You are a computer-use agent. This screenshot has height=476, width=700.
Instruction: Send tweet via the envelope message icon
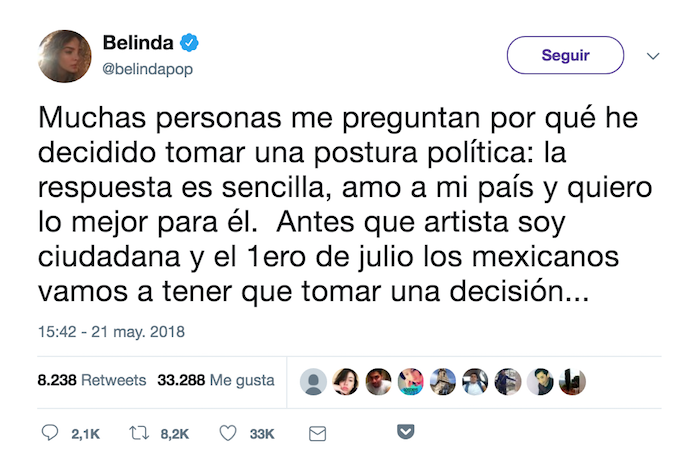(317, 433)
